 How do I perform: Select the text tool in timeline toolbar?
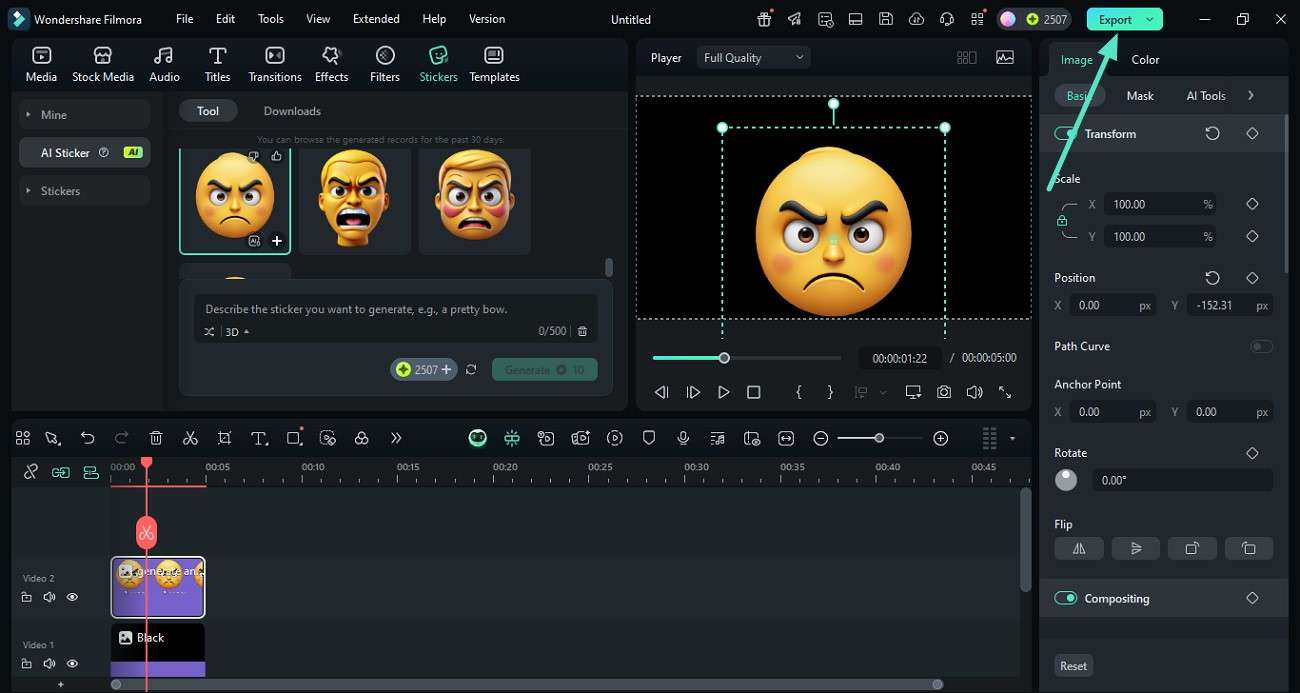[x=259, y=438]
